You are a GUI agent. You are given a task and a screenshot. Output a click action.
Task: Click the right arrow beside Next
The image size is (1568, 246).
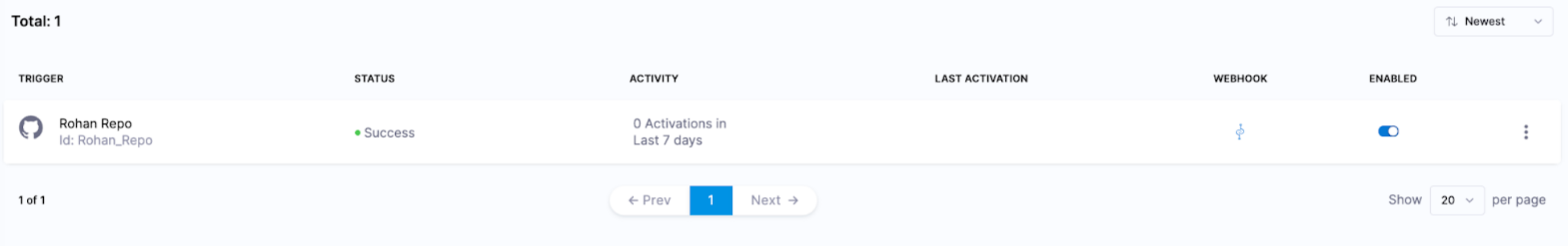click(793, 200)
